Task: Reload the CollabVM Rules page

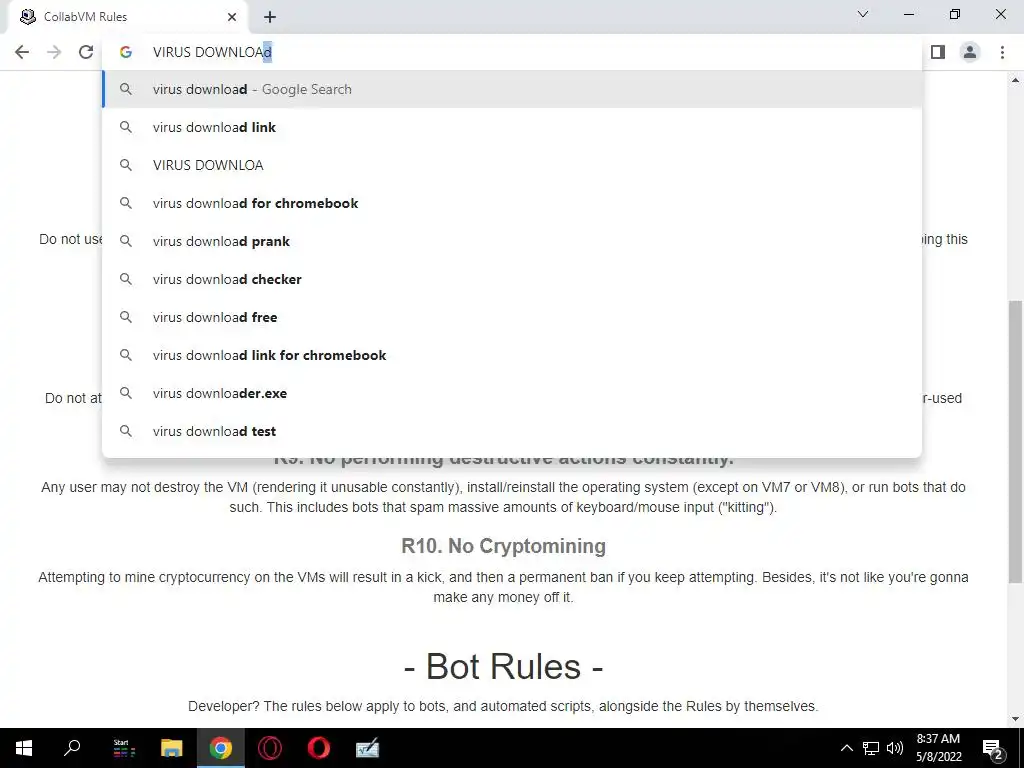Action: coord(86,52)
